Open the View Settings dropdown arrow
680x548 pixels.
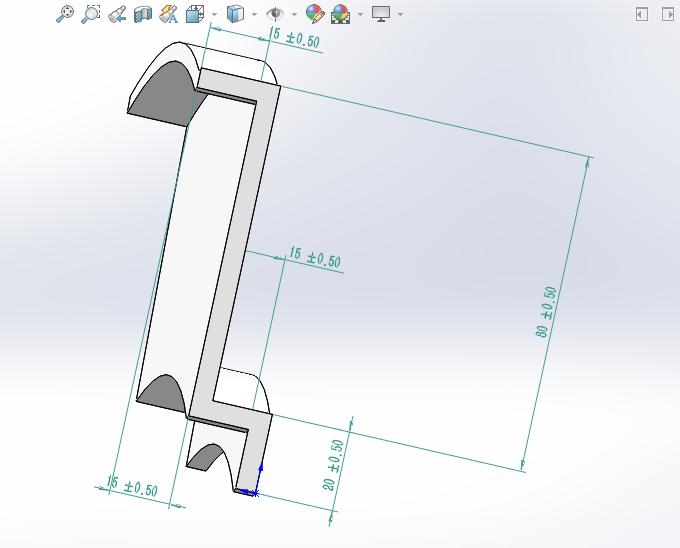coord(400,14)
